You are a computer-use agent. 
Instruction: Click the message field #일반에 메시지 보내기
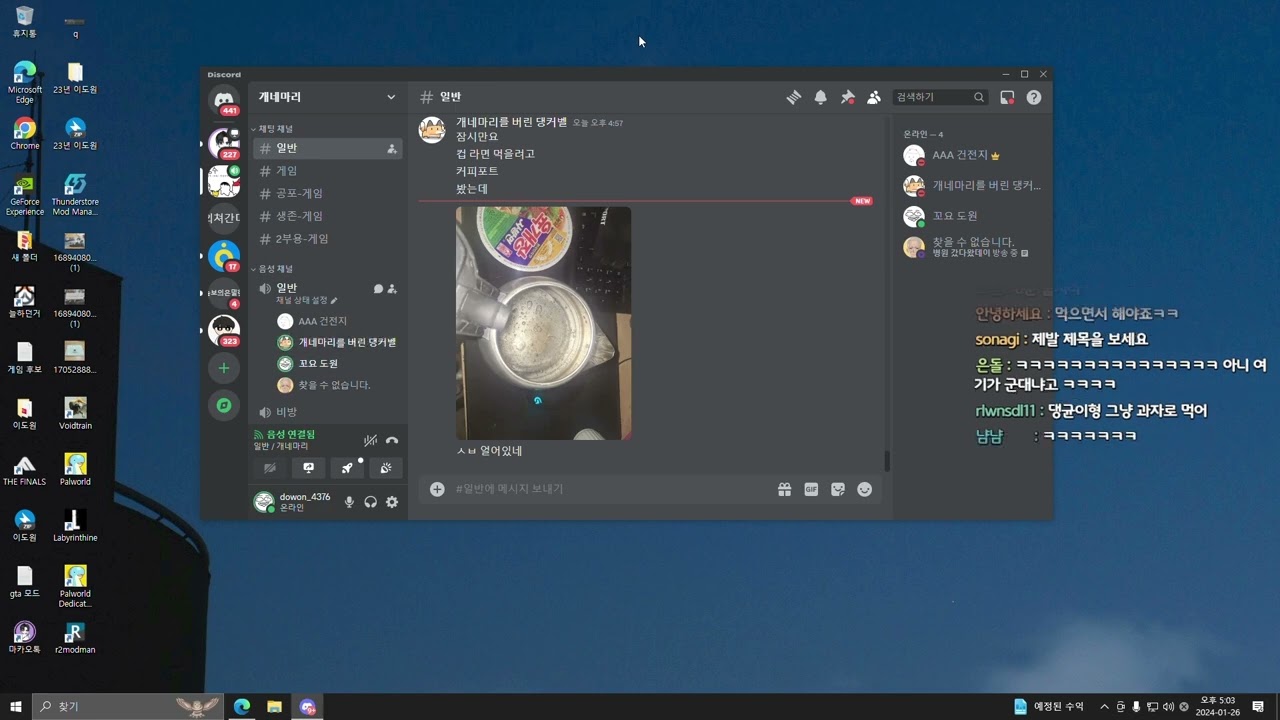coord(610,489)
